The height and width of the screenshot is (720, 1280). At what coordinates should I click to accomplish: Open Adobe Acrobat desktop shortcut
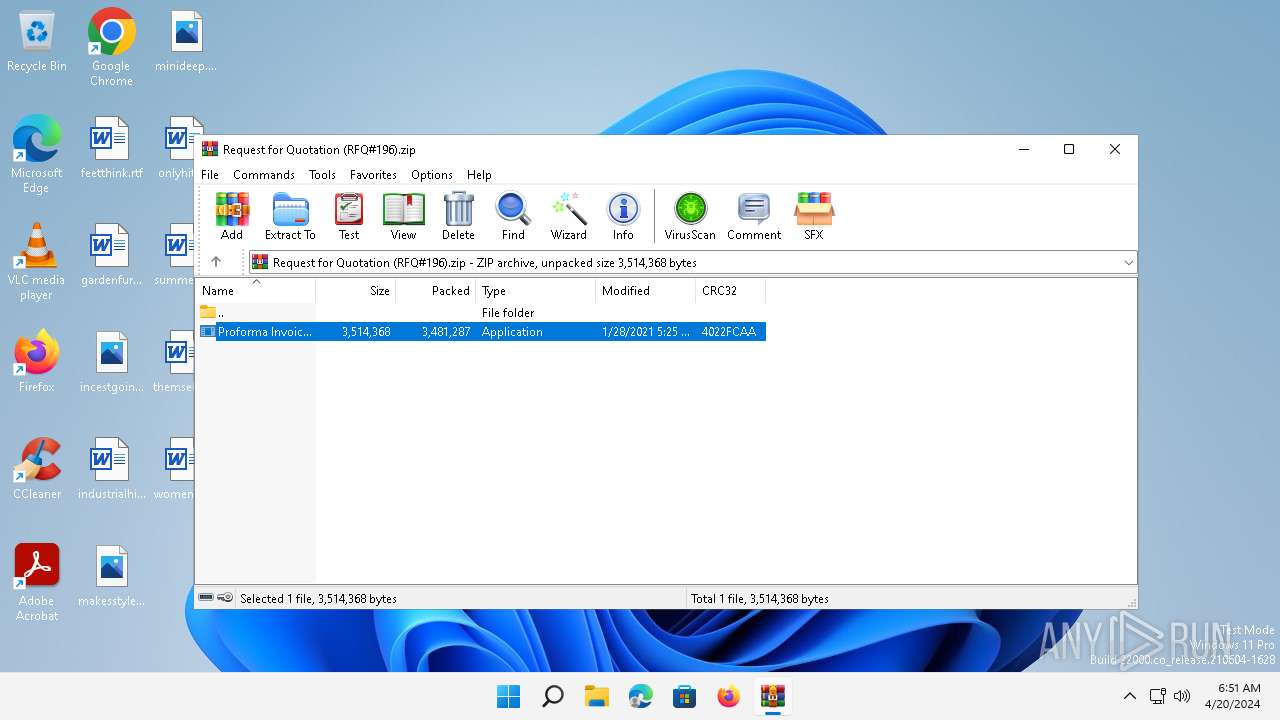tap(37, 583)
